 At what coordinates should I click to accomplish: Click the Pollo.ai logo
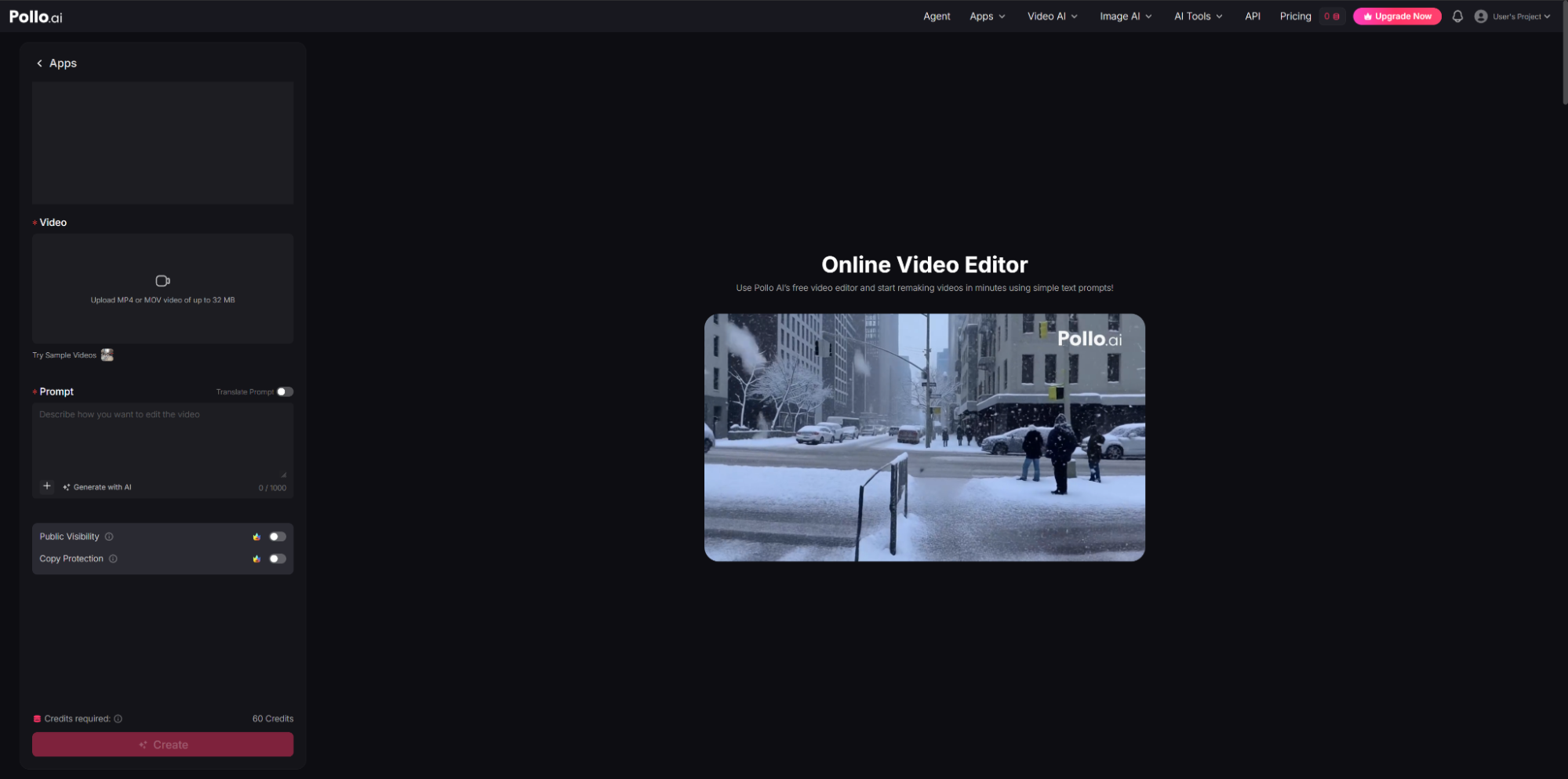click(x=35, y=16)
